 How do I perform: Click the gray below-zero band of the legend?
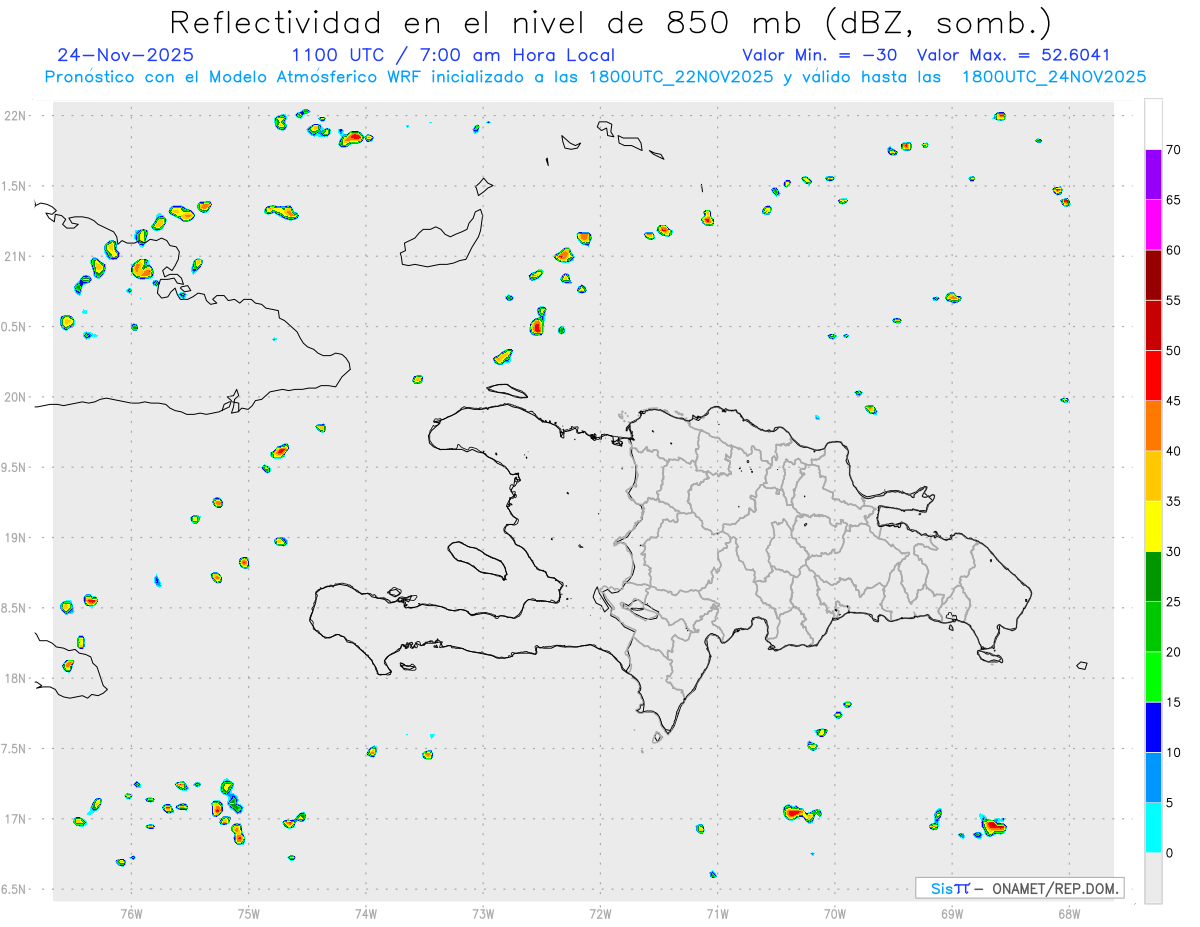pyautogui.click(x=1153, y=878)
